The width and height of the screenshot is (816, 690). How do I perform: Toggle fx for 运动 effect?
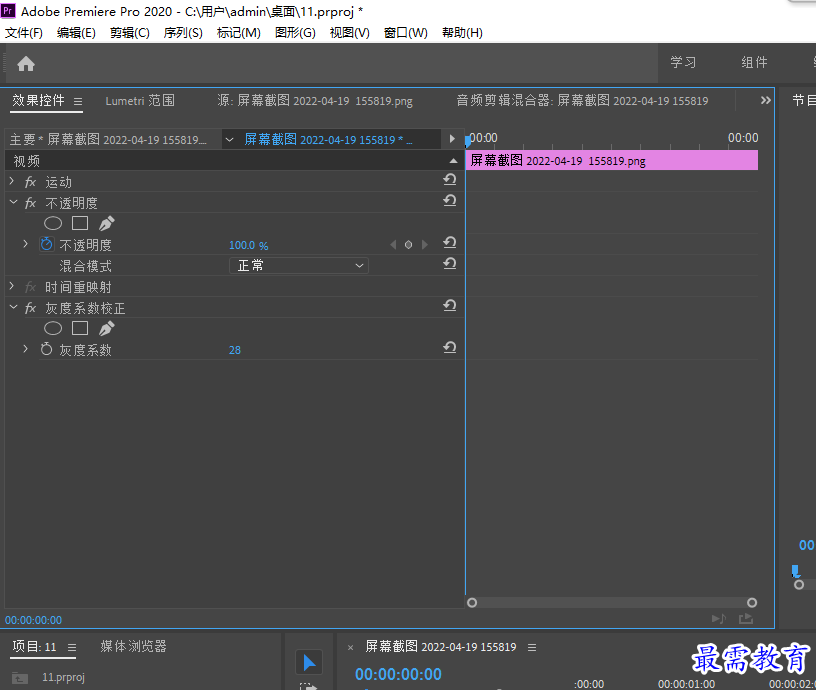[x=30, y=182]
